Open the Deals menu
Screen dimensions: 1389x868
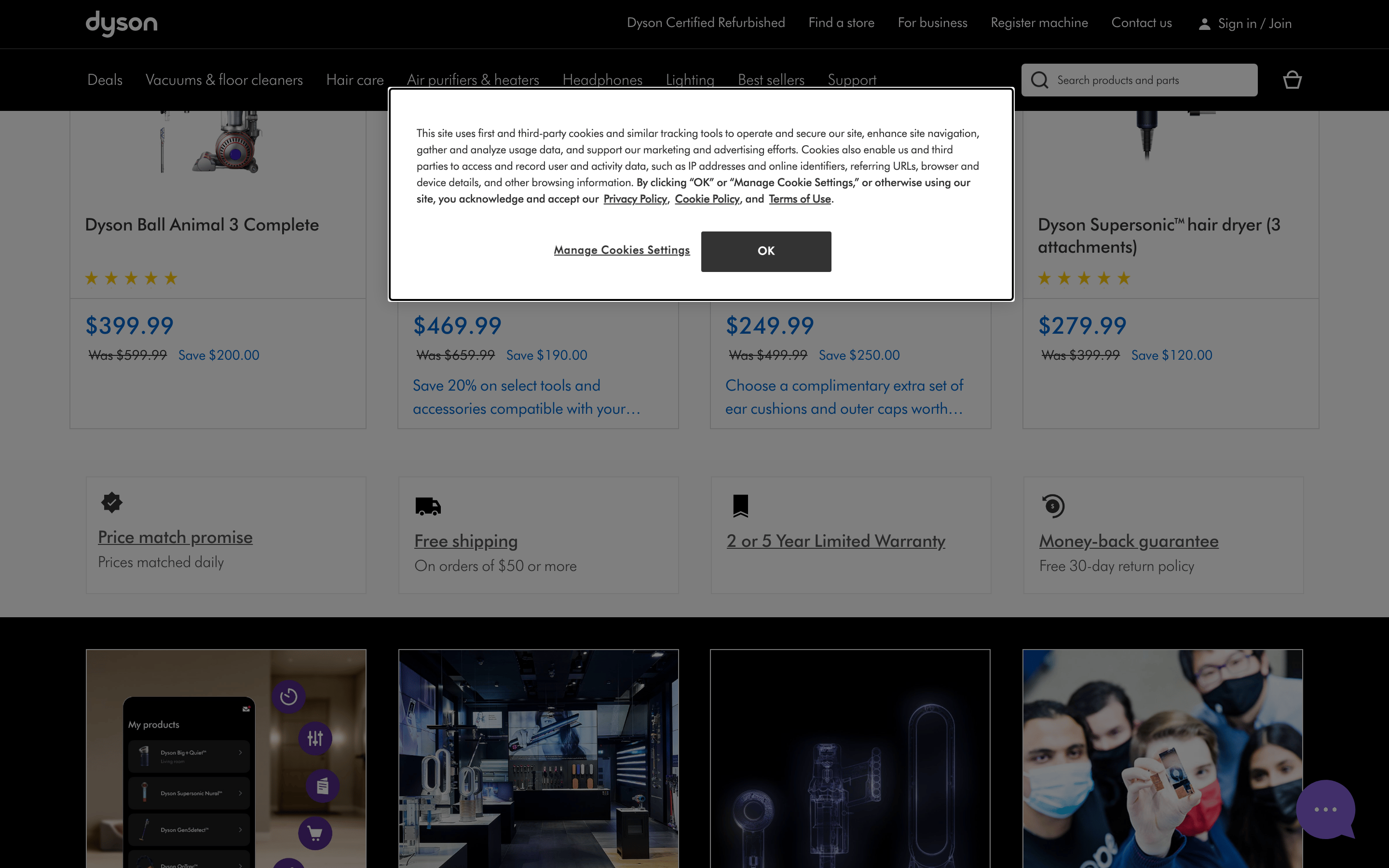[105, 80]
